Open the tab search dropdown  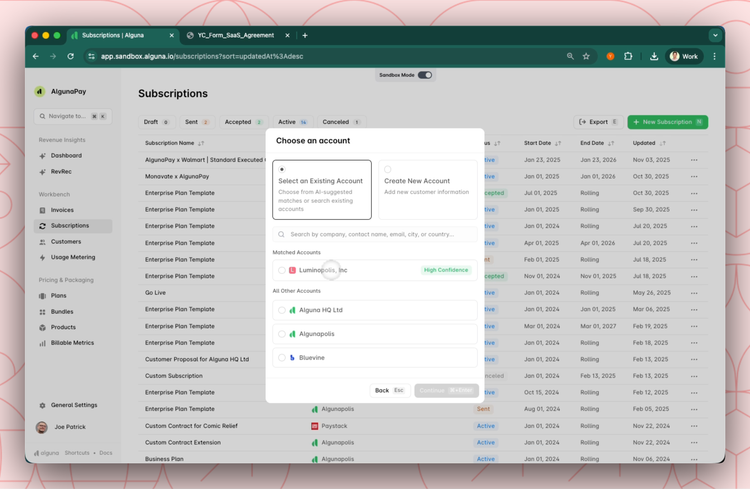point(715,35)
